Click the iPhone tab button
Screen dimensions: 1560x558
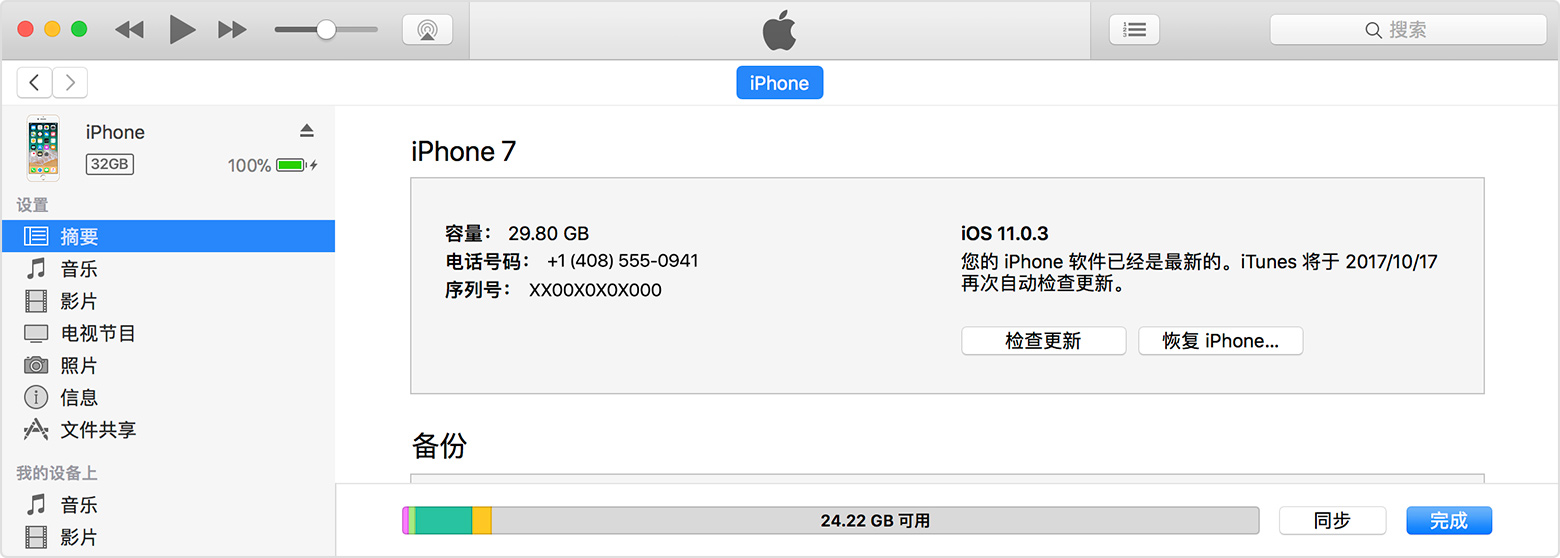(779, 83)
